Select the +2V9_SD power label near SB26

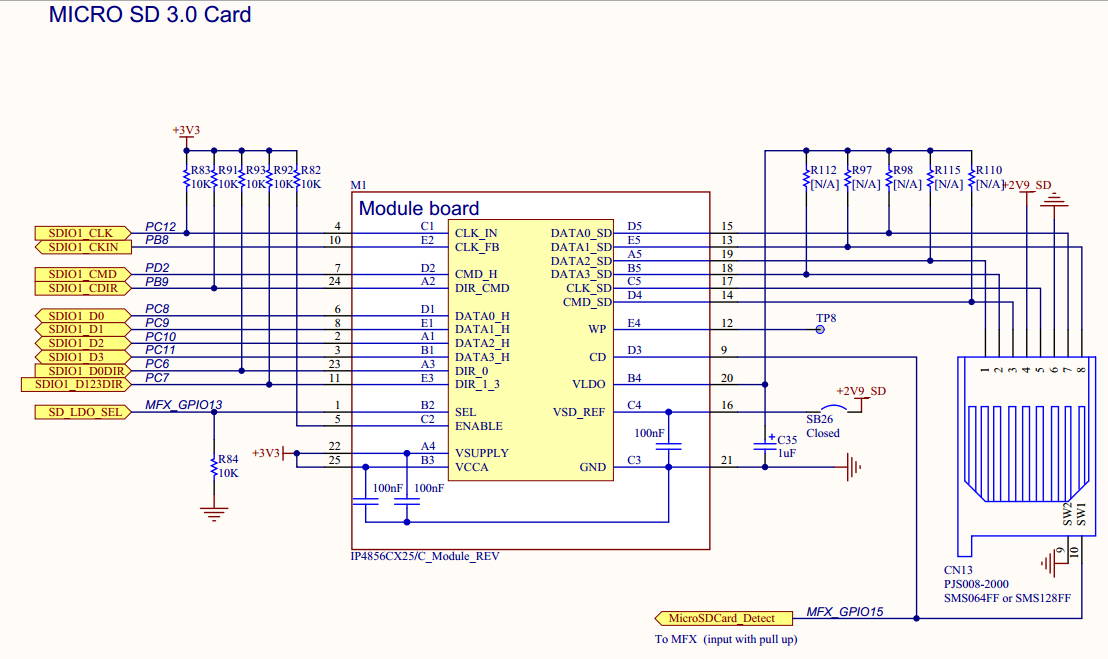861,391
